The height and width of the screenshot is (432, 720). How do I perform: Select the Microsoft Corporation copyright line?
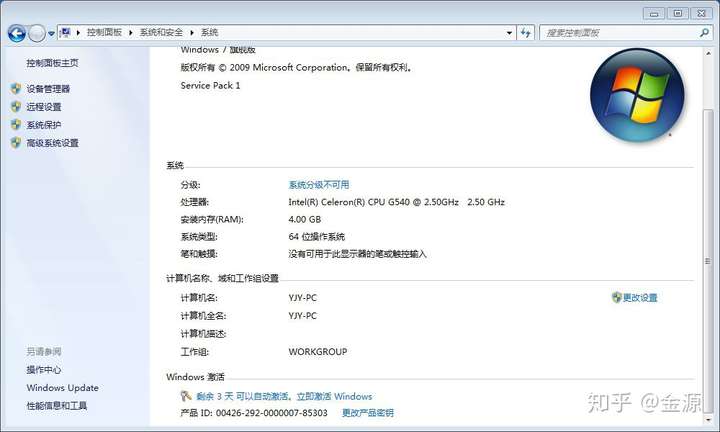[x=297, y=68]
